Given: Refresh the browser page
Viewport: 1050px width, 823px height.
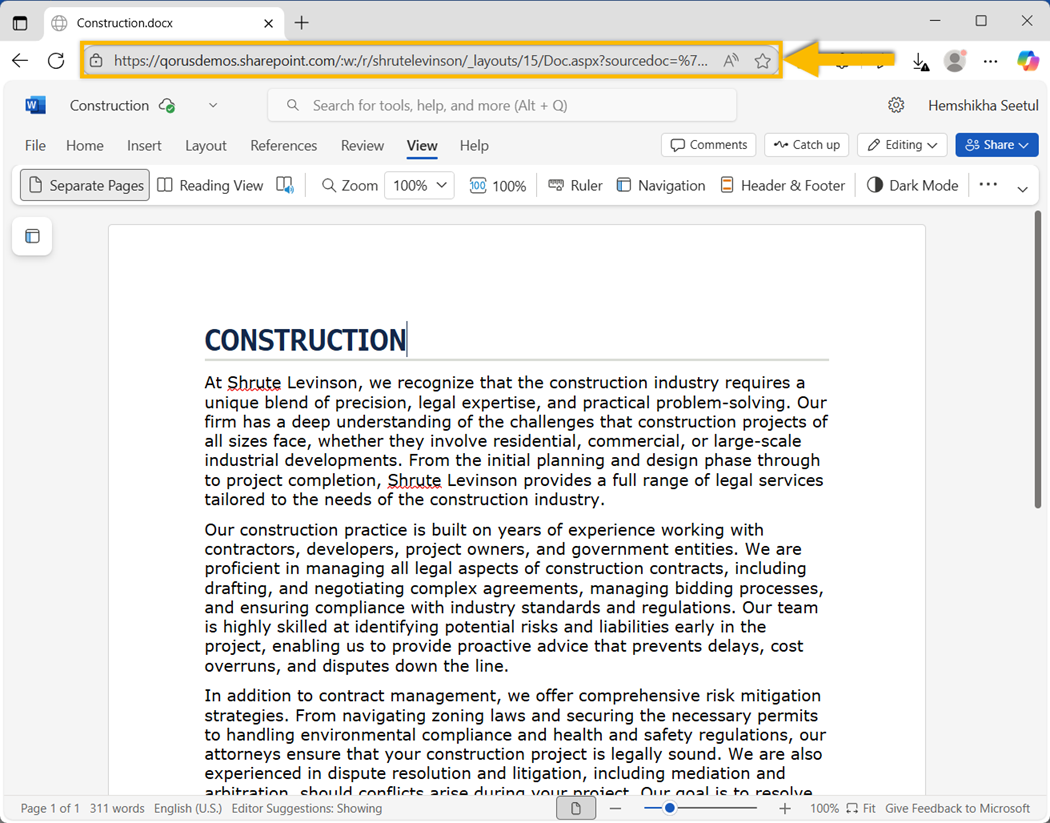Looking at the screenshot, I should tap(56, 61).
